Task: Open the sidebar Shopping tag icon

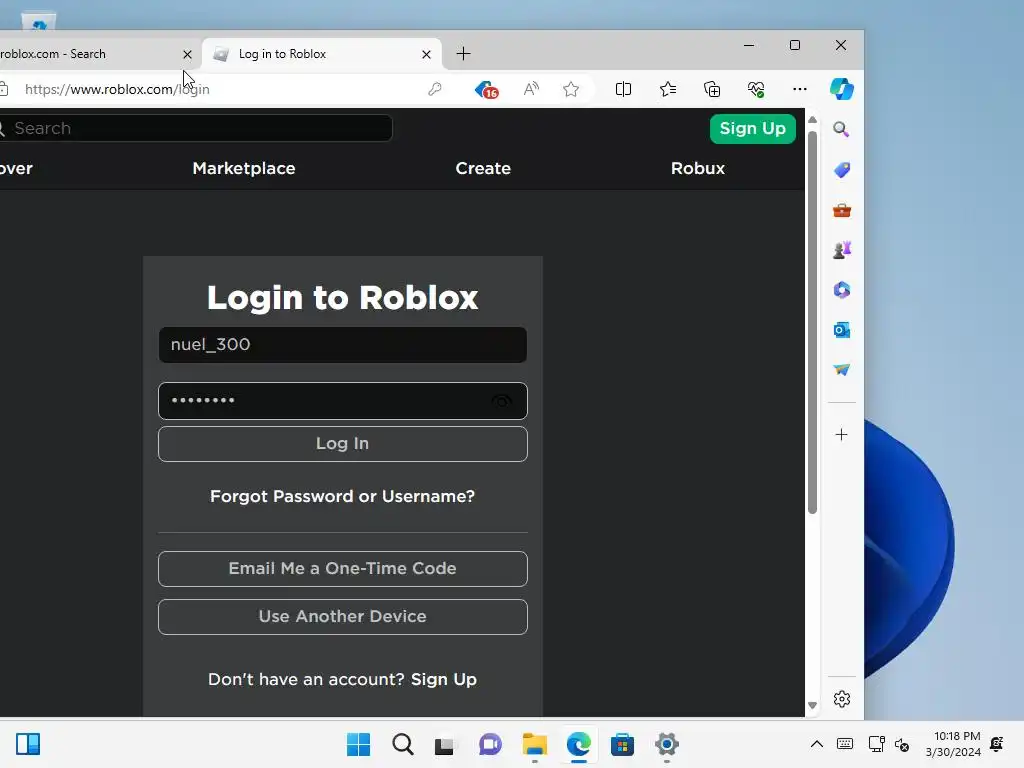Action: tap(842, 170)
